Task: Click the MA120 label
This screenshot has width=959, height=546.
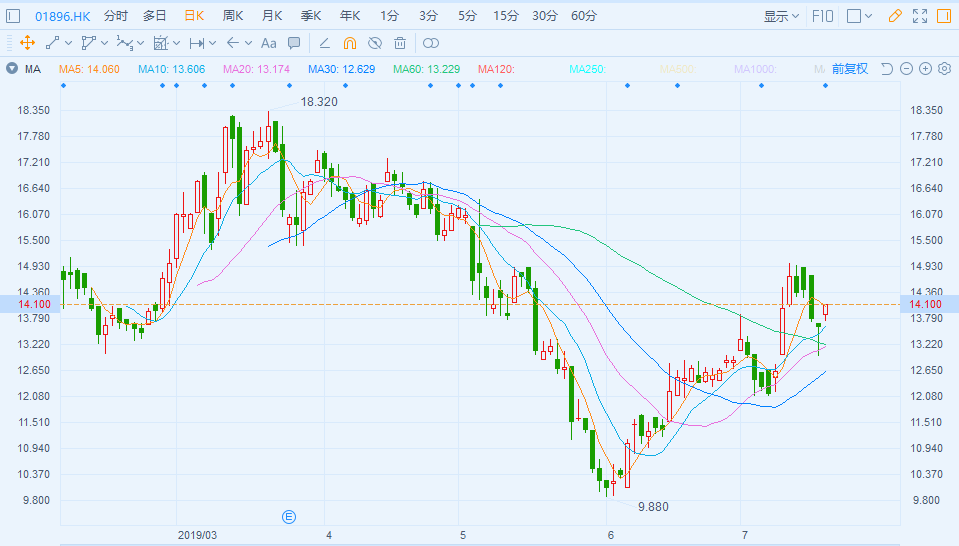Action: tap(496, 69)
